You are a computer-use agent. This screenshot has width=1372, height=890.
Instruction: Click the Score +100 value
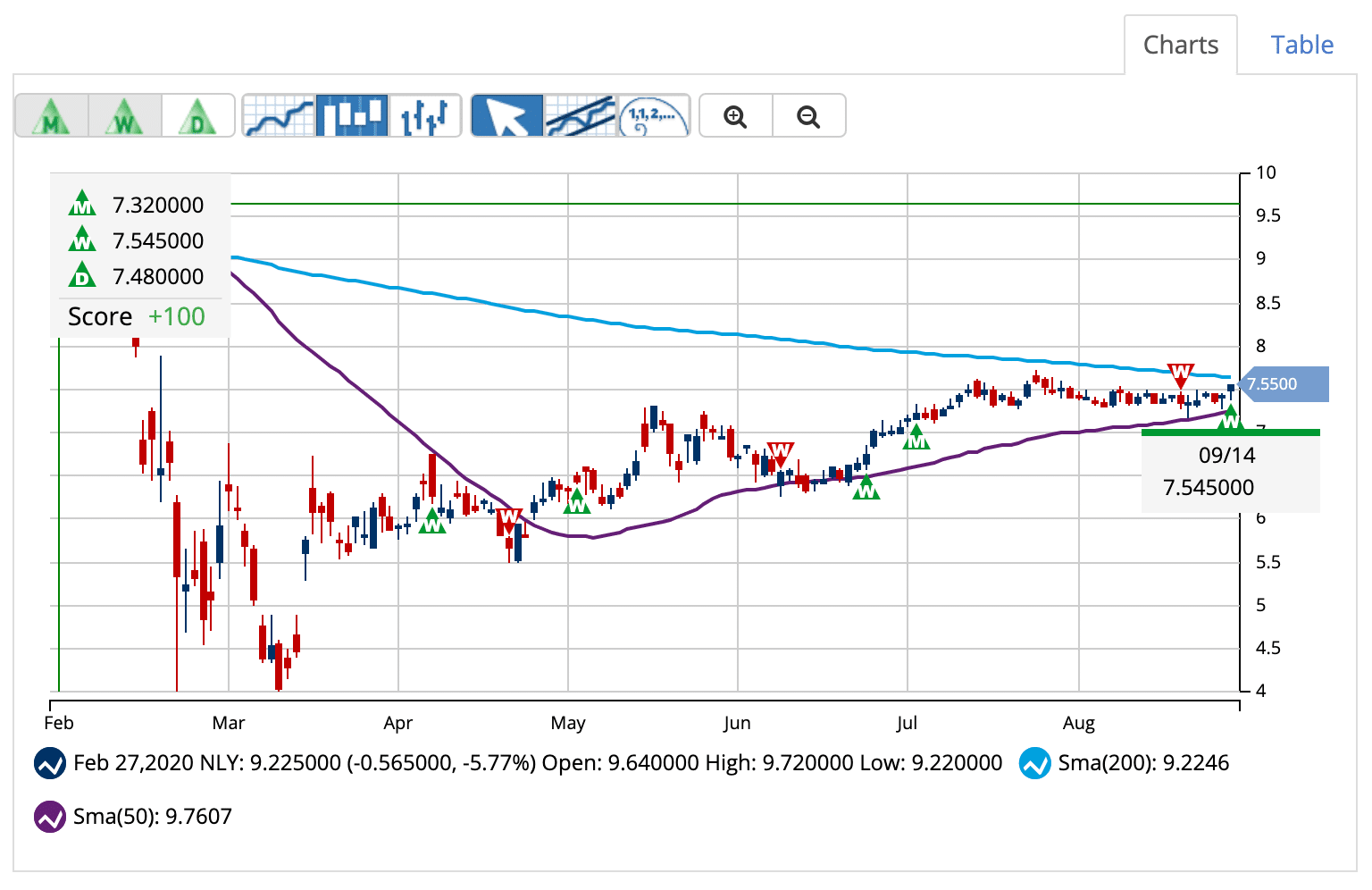tap(177, 316)
